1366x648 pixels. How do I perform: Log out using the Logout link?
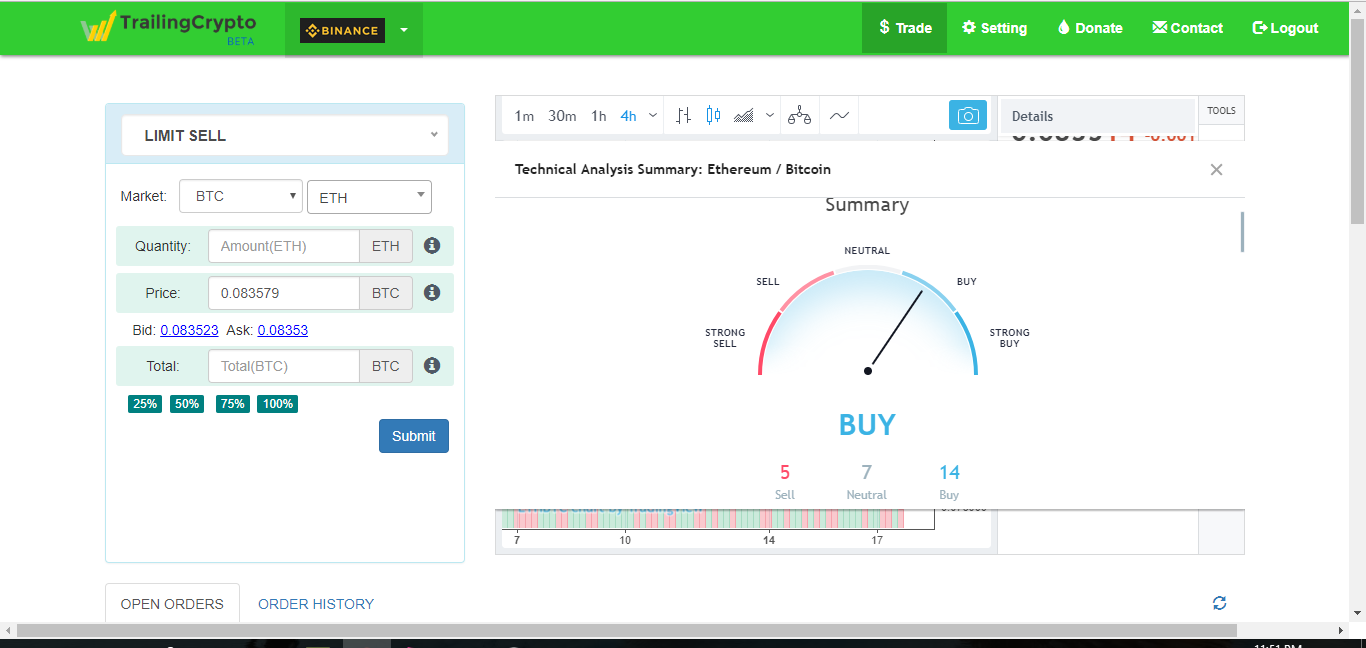tap(1285, 28)
